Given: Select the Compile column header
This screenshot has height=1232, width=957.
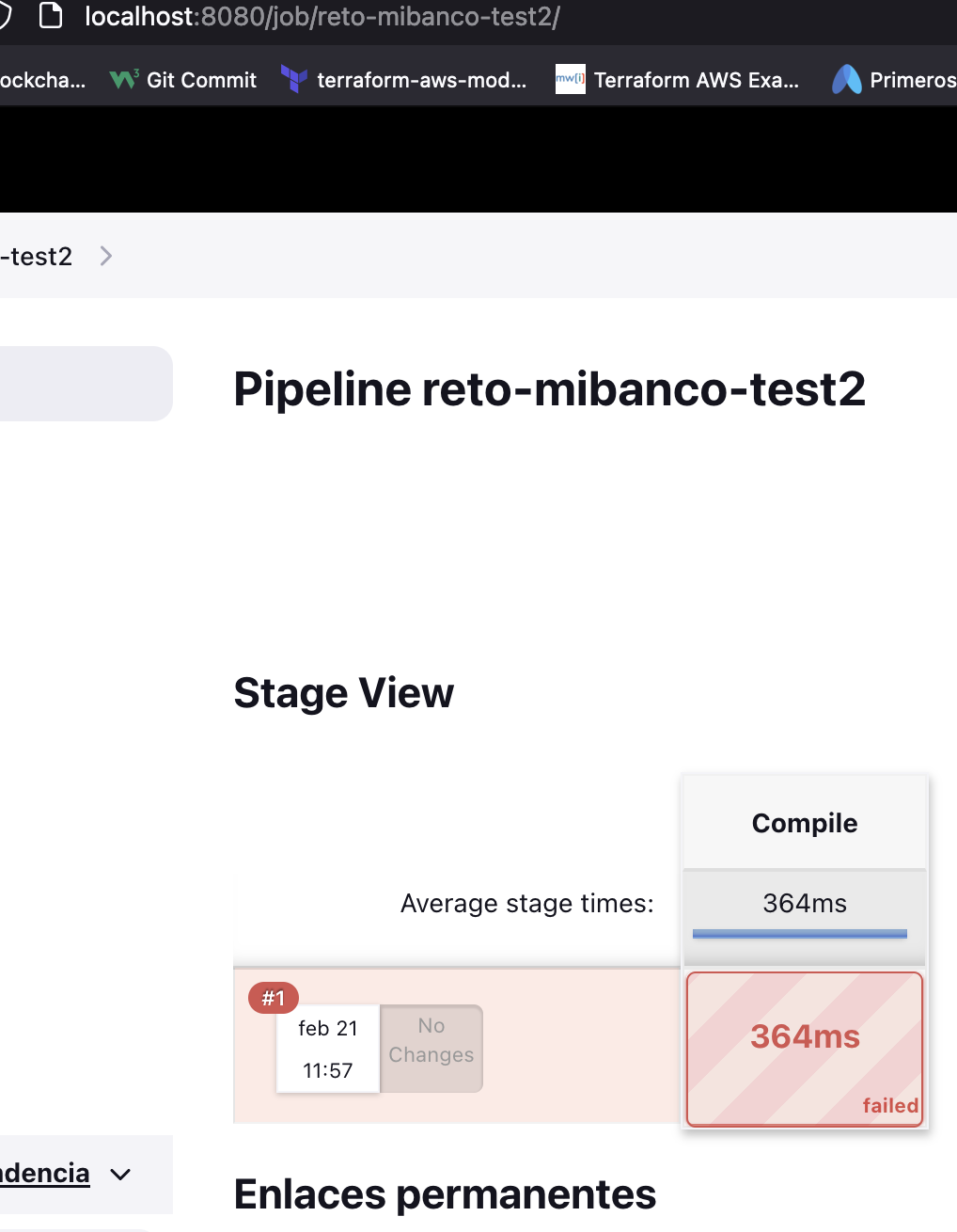Looking at the screenshot, I should (804, 822).
